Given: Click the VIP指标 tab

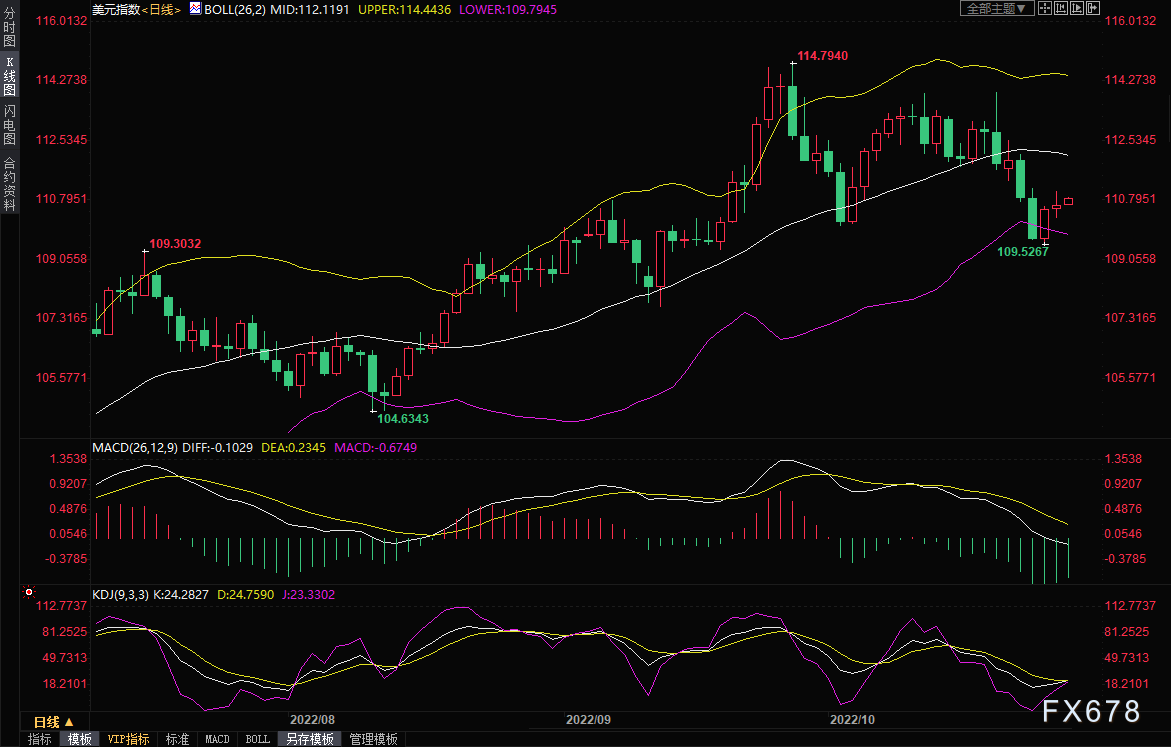Looking at the screenshot, I should click(128, 739).
